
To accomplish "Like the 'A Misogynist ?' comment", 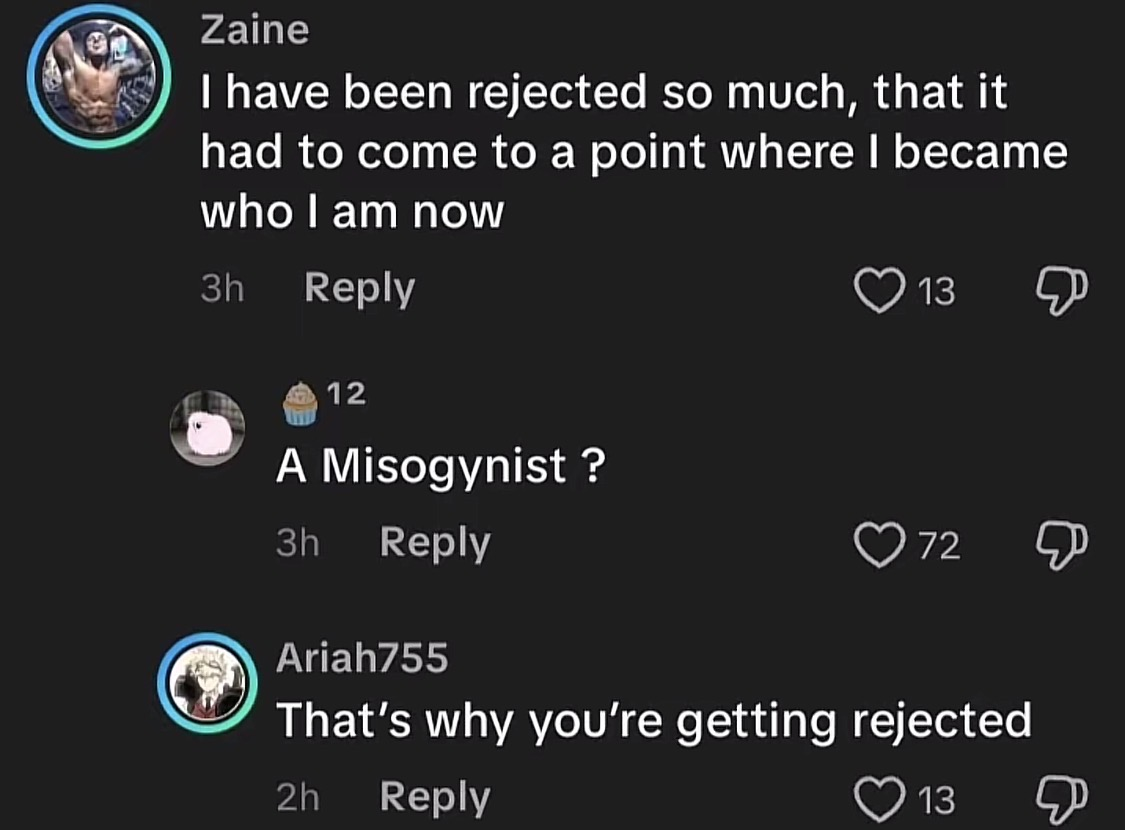I will tap(879, 545).
